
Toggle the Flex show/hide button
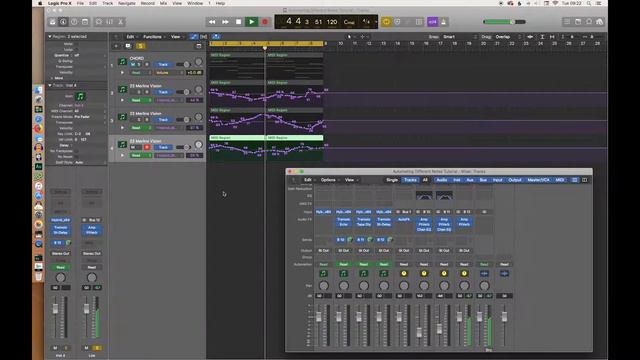203,37
